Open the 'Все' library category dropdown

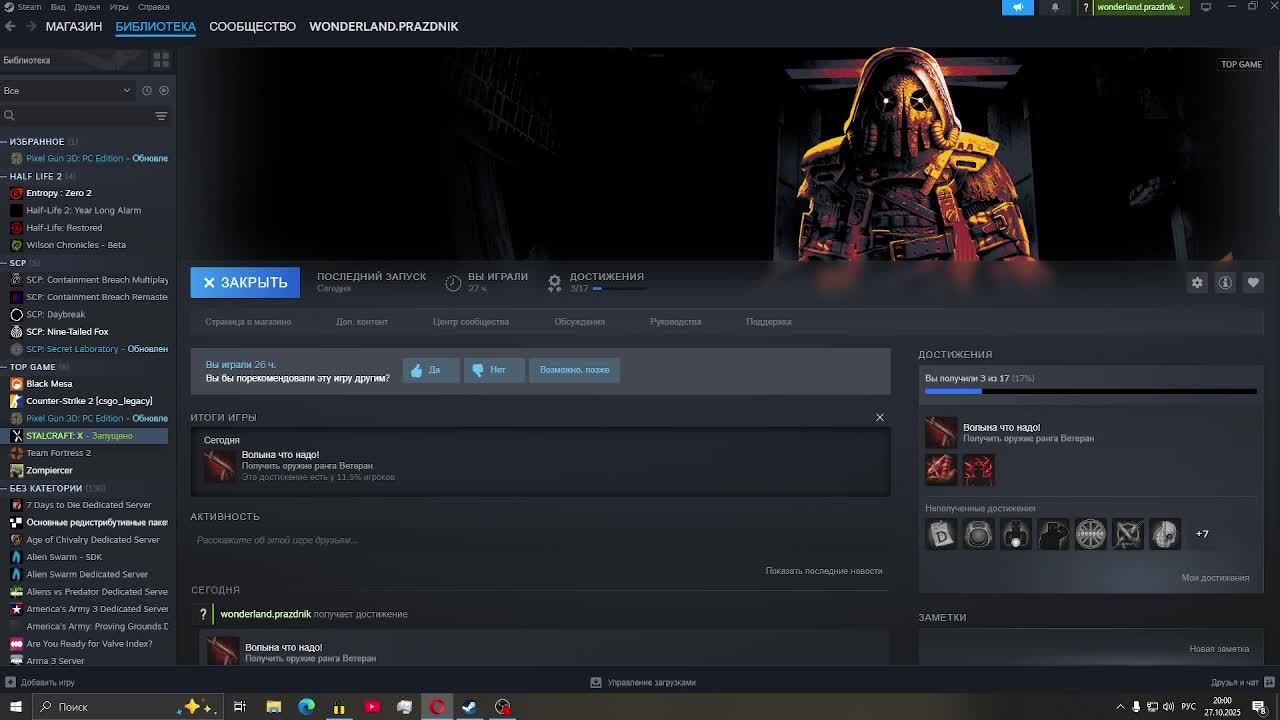coord(67,90)
